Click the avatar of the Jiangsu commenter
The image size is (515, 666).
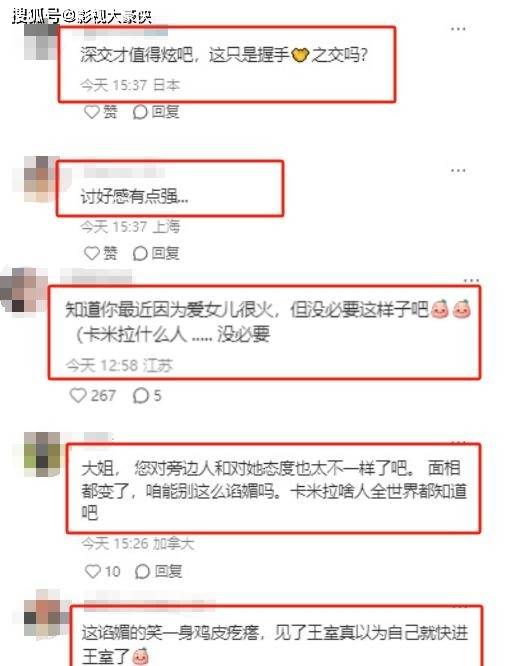click(x=23, y=290)
